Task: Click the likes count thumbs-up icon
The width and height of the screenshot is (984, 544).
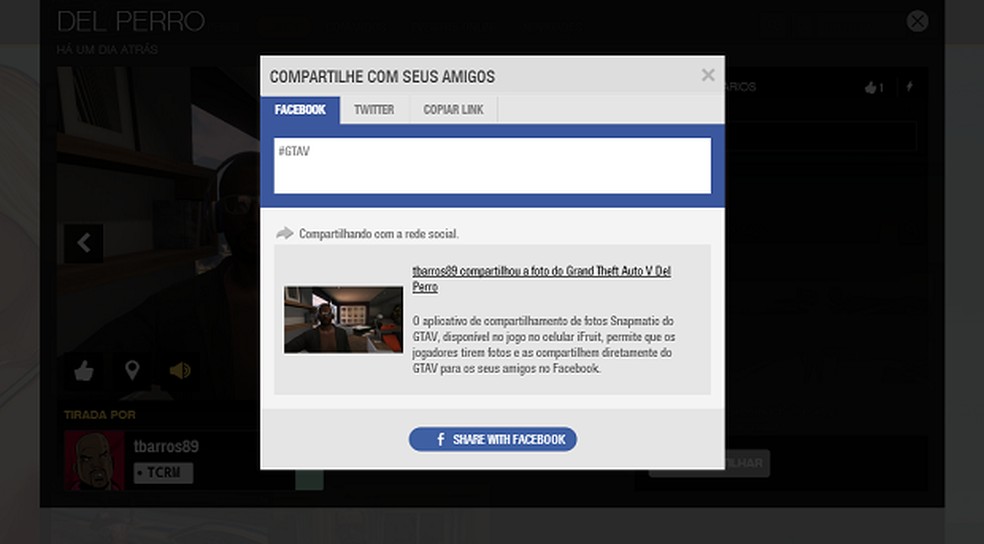Action: [x=870, y=88]
